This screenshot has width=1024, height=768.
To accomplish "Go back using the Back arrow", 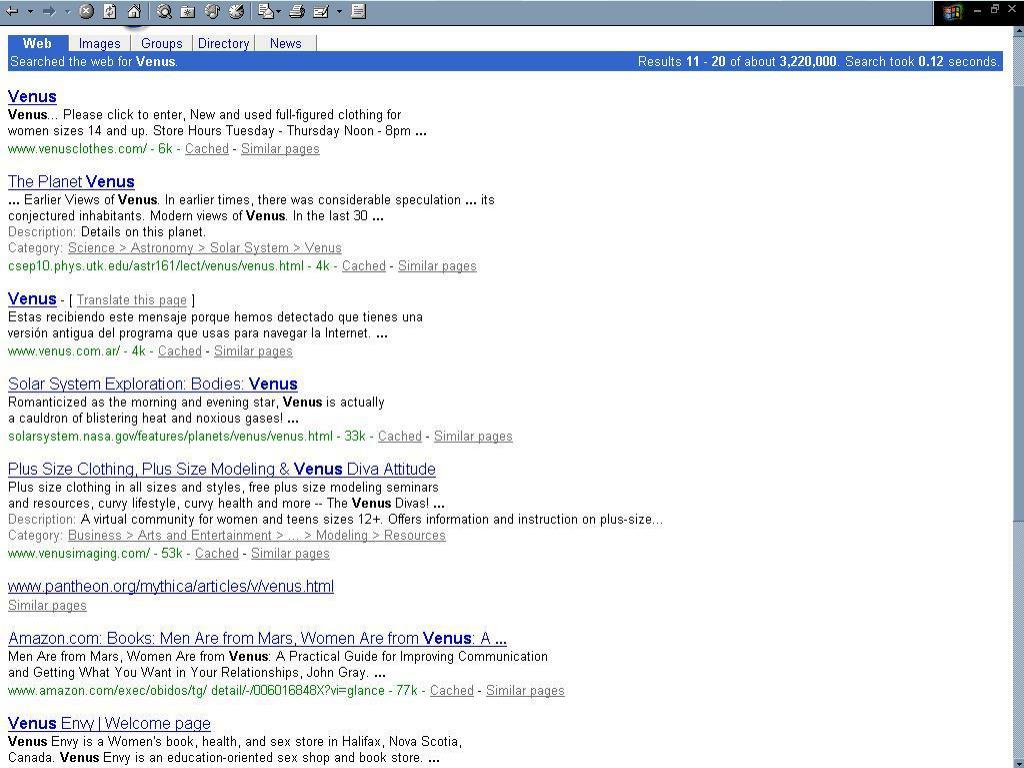I will coord(12,11).
